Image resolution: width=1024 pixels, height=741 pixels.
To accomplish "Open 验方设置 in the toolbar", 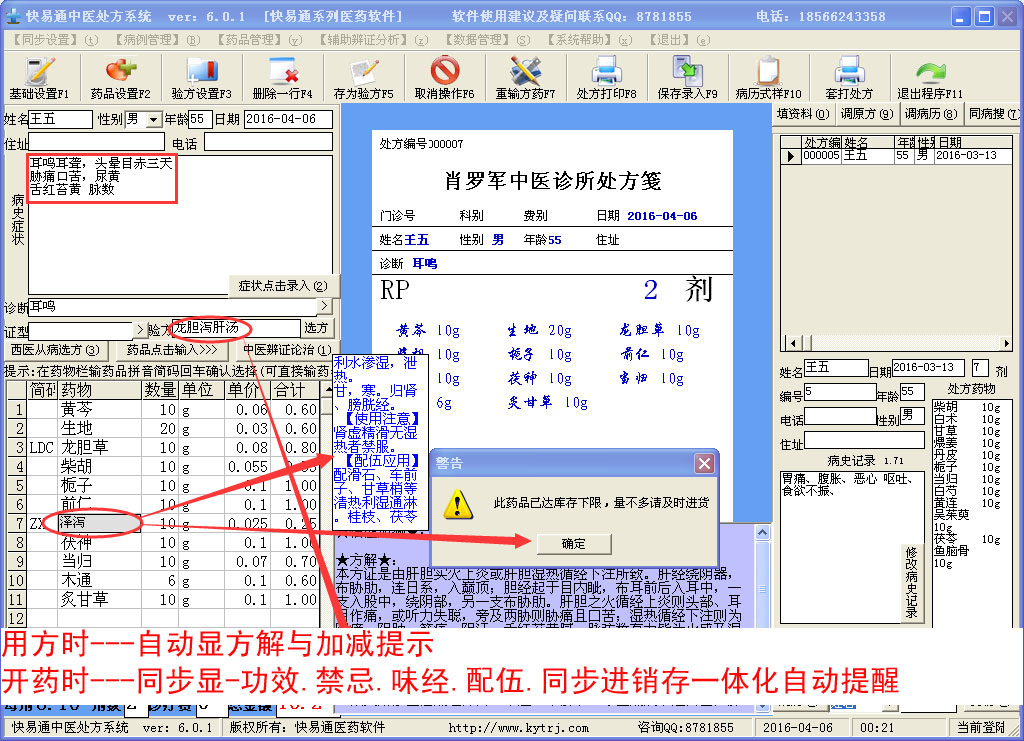I will (x=201, y=77).
